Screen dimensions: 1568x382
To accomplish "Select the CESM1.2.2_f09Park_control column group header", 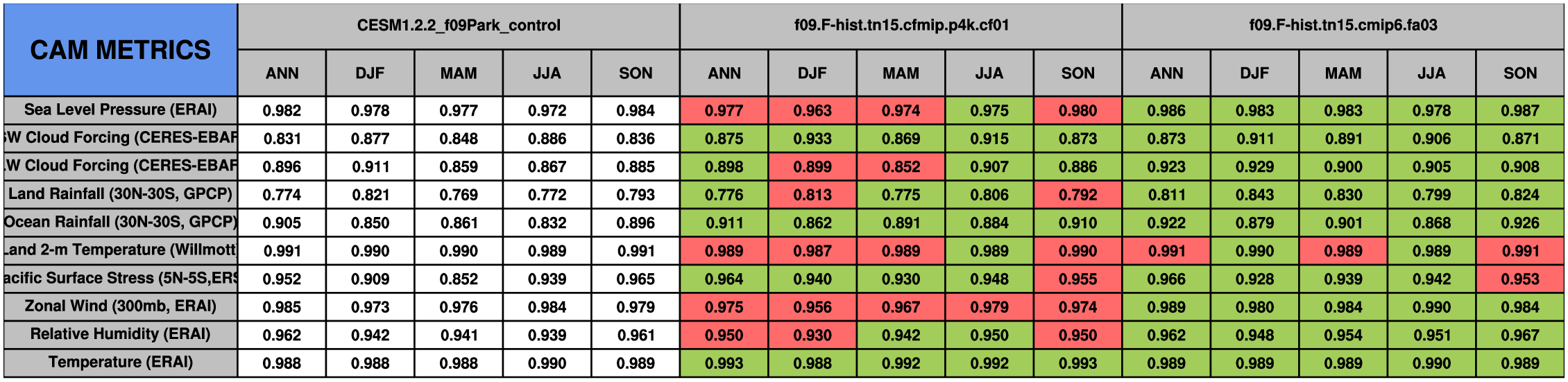I will click(459, 26).
